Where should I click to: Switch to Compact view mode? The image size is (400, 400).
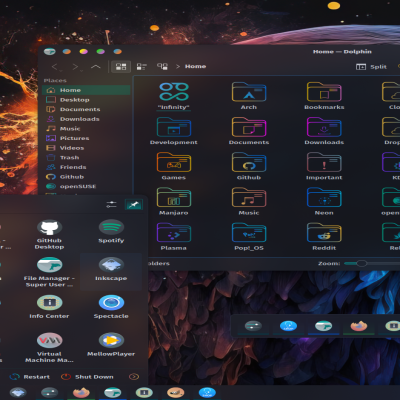pos(141,67)
